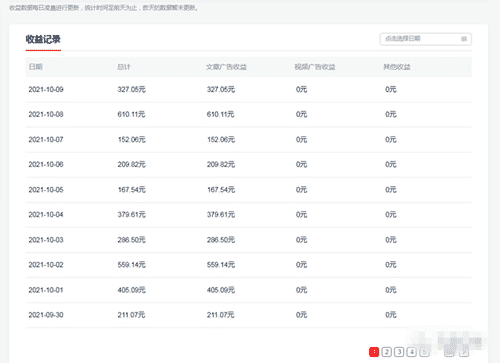
Task: Click the 总计 column header
Action: (x=124, y=67)
